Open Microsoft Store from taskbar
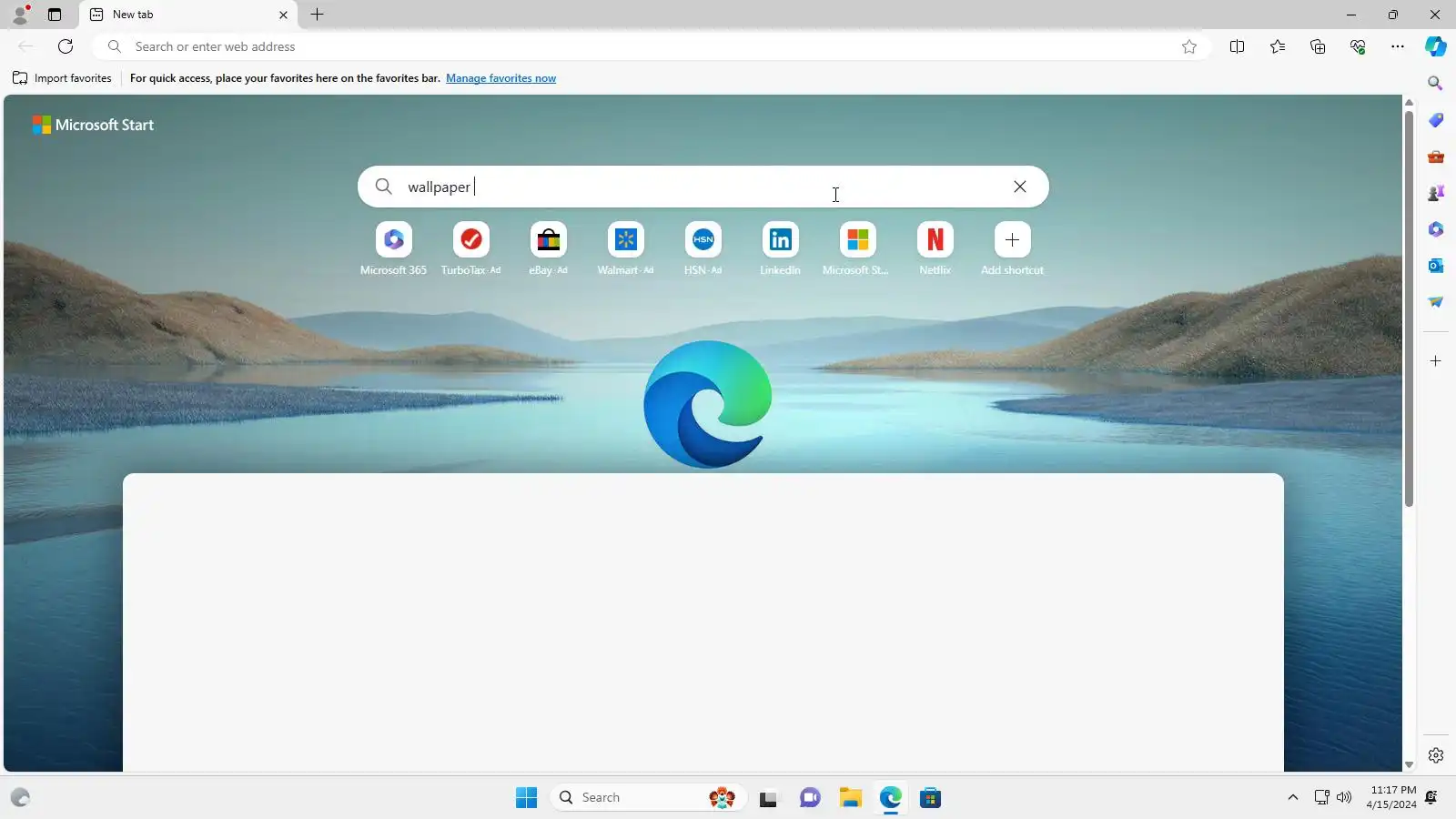The image size is (1456, 819). click(930, 798)
